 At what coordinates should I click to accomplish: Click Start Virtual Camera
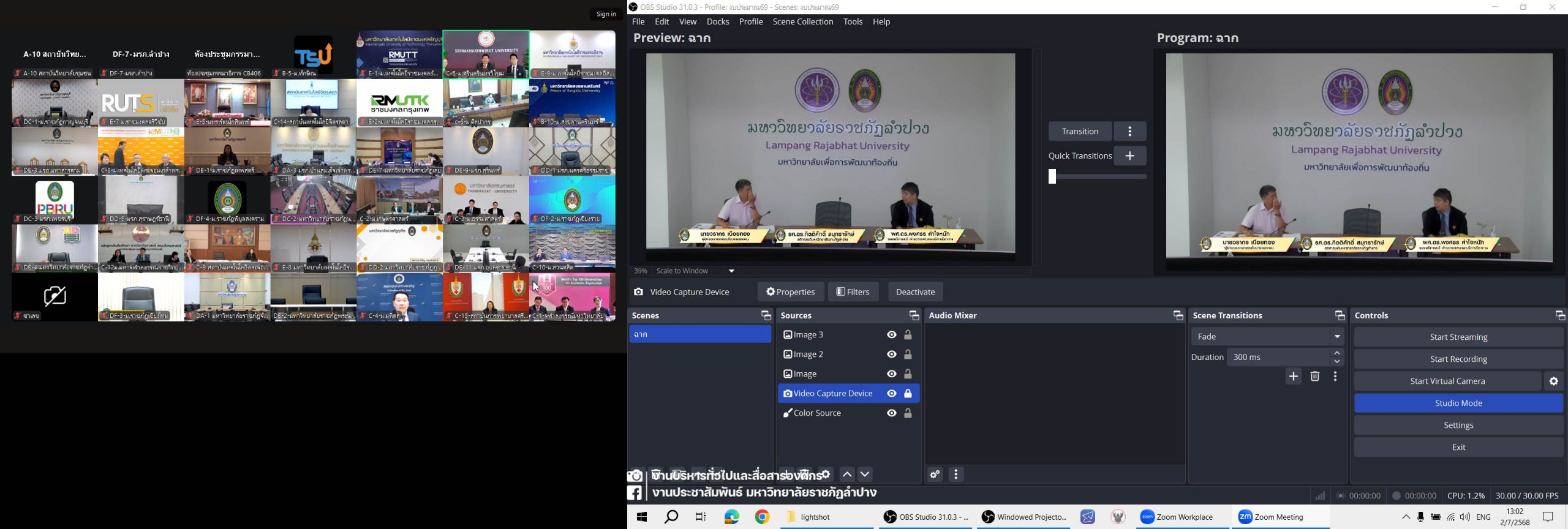1447,381
